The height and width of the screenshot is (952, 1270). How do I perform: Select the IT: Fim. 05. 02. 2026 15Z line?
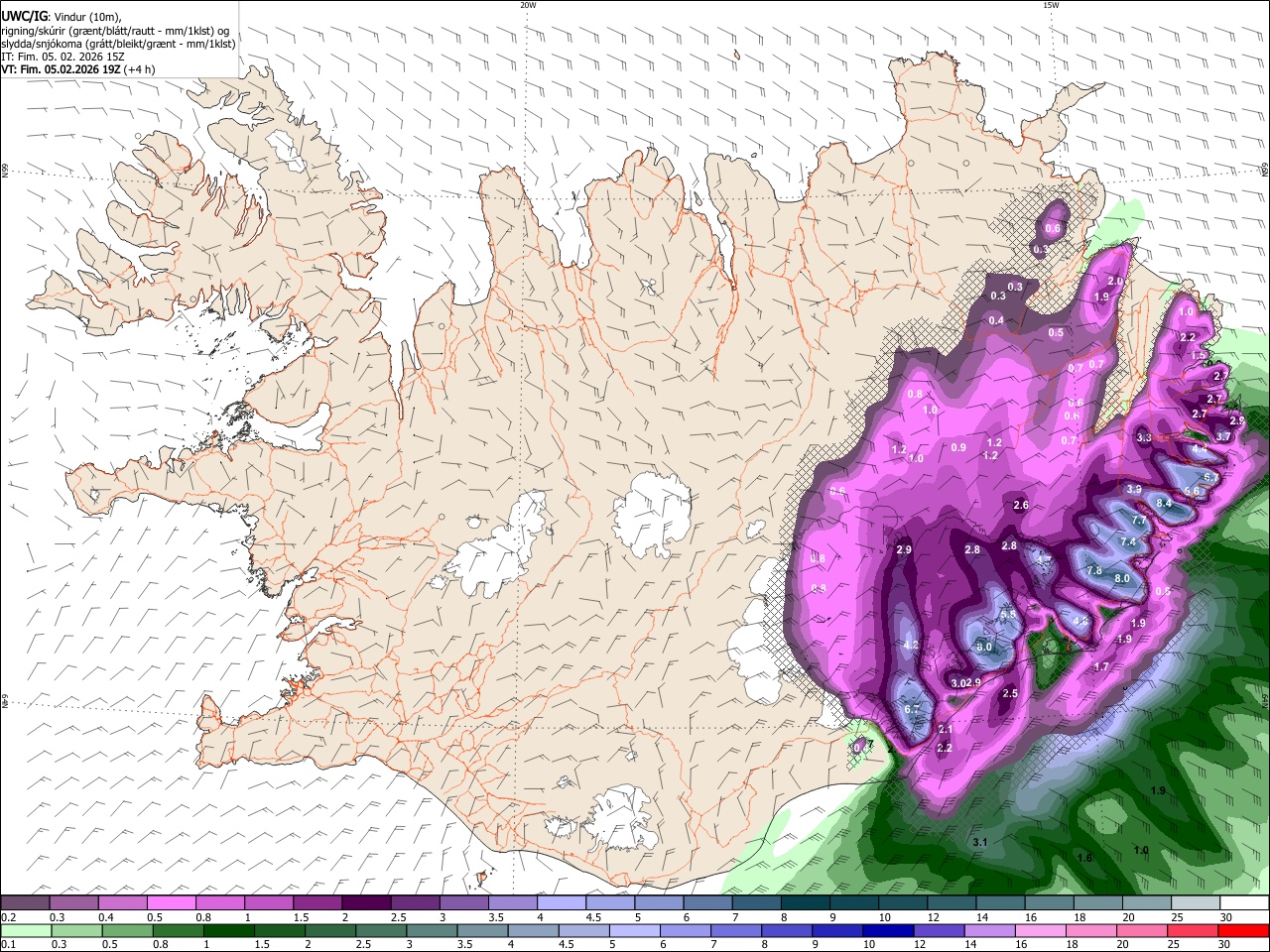click(64, 57)
